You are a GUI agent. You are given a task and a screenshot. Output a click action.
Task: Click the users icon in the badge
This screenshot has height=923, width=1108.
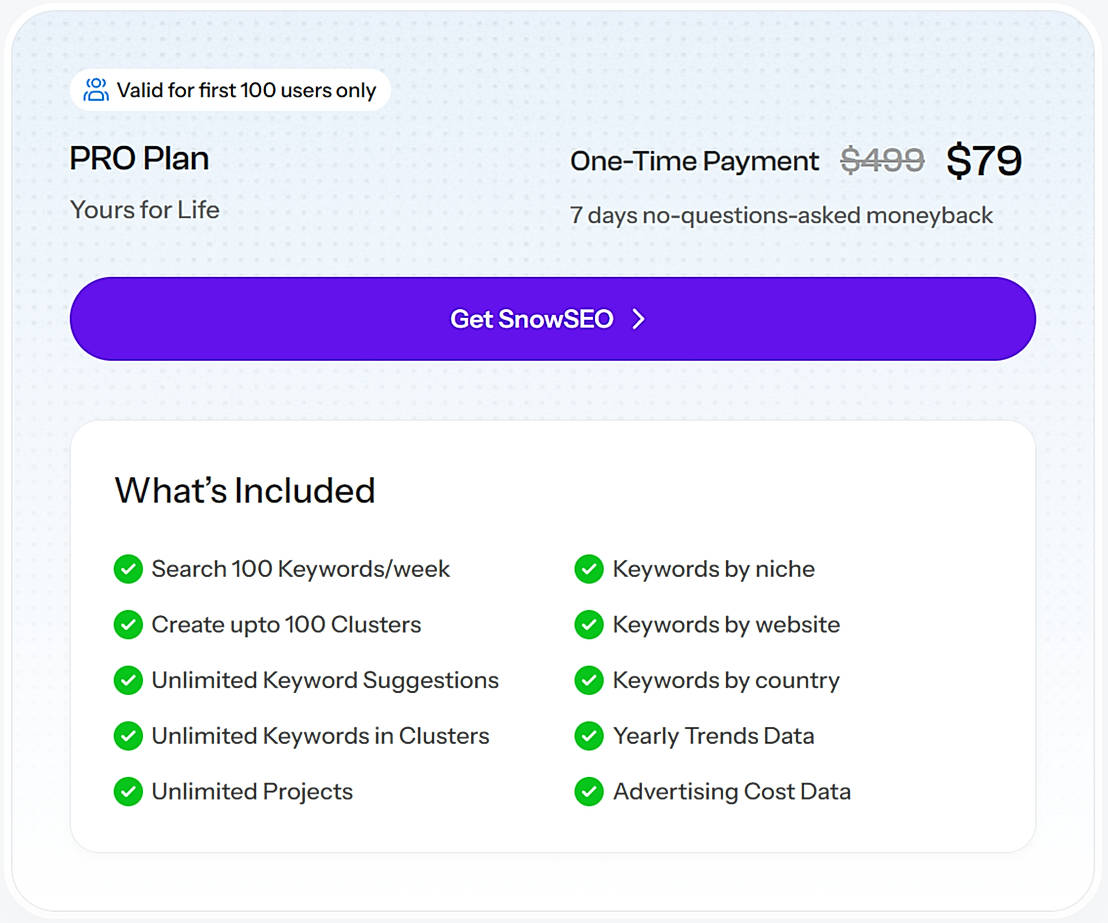[x=96, y=90]
